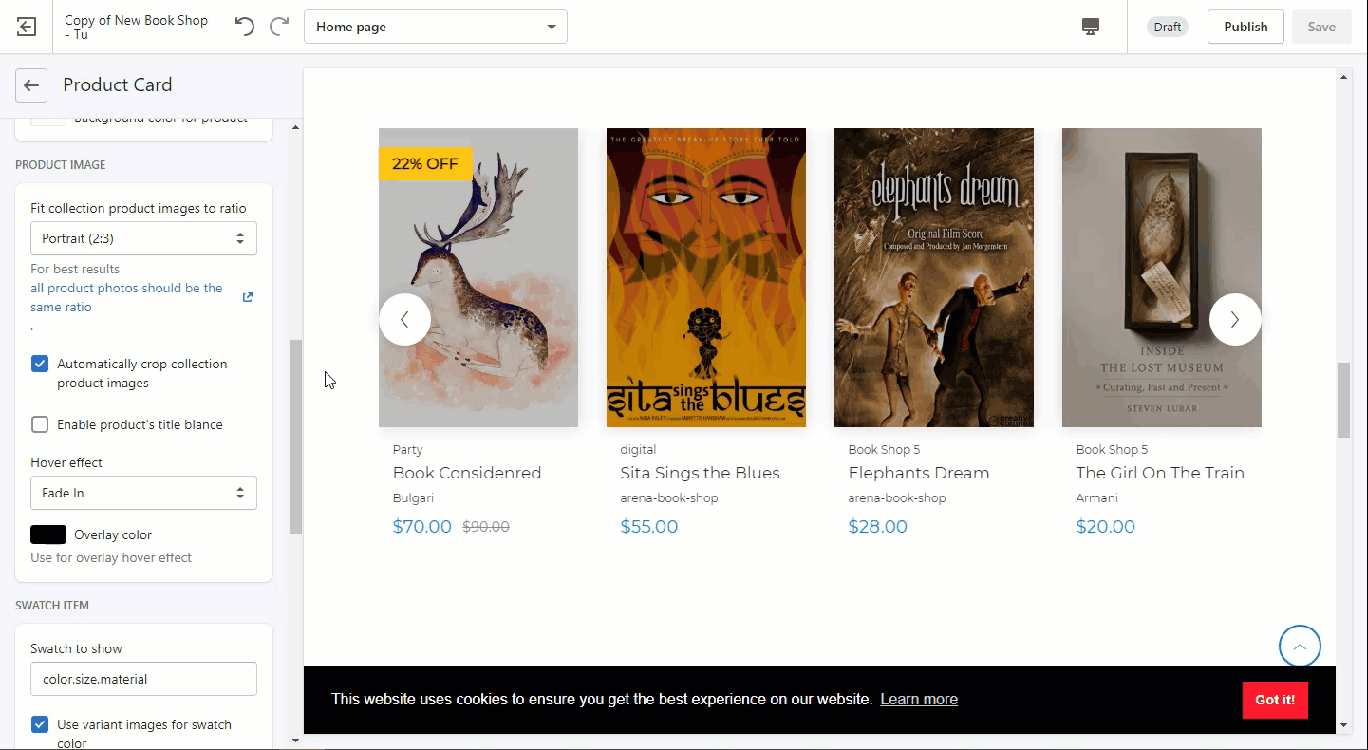Click the preview page scrollbar thumb

click(1344, 400)
